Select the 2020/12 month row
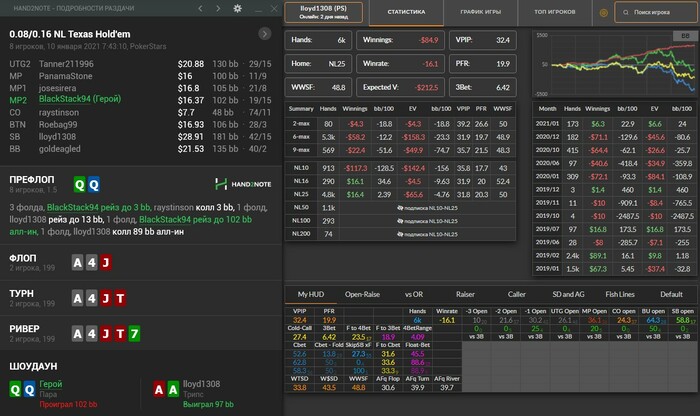The height and width of the screenshot is (416, 700). pyautogui.click(x=614, y=137)
